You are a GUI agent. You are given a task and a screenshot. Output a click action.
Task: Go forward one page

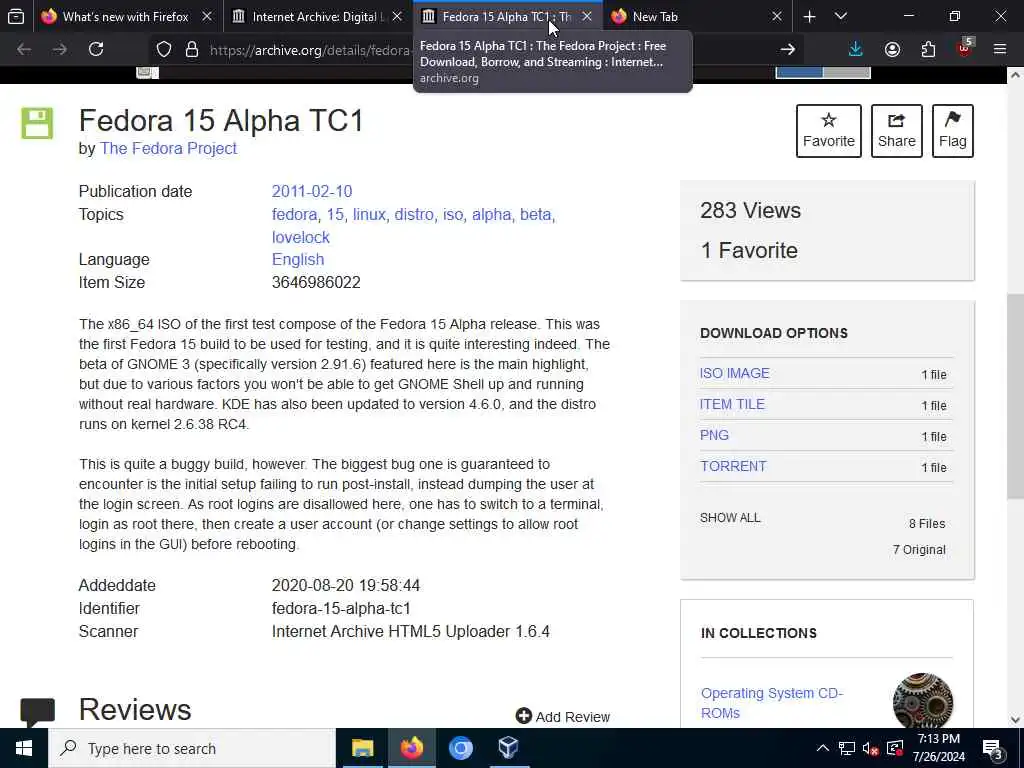[x=60, y=49]
